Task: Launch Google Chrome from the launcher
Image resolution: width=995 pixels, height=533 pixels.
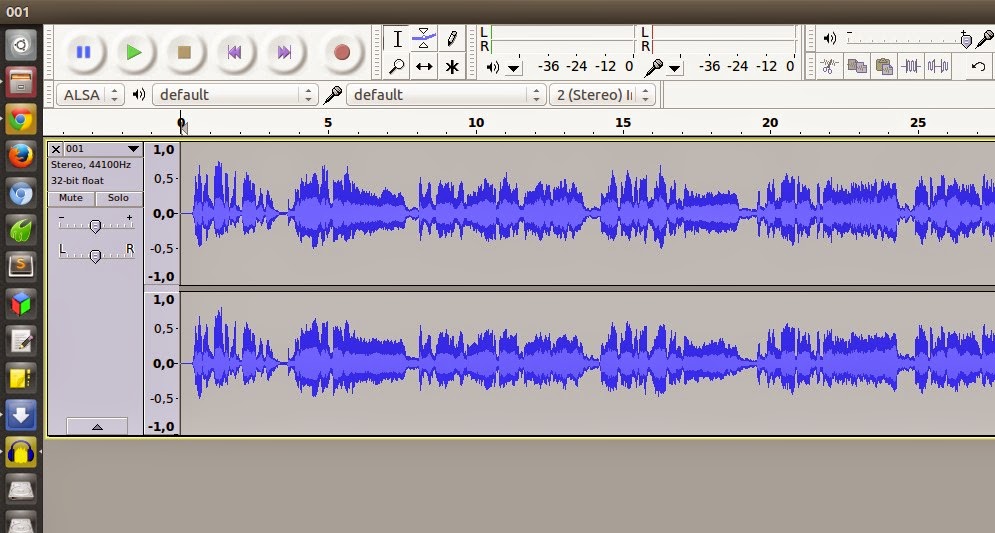Action: [21, 119]
